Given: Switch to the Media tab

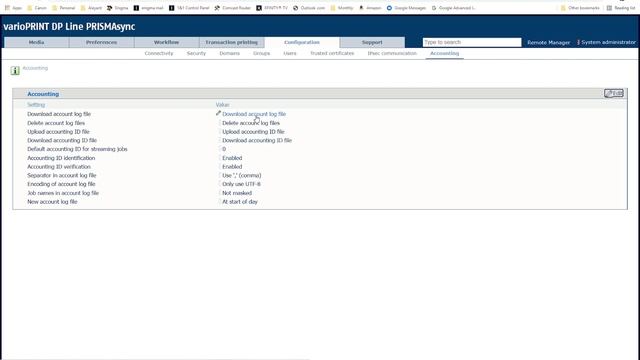Looking at the screenshot, I should tap(36, 42).
